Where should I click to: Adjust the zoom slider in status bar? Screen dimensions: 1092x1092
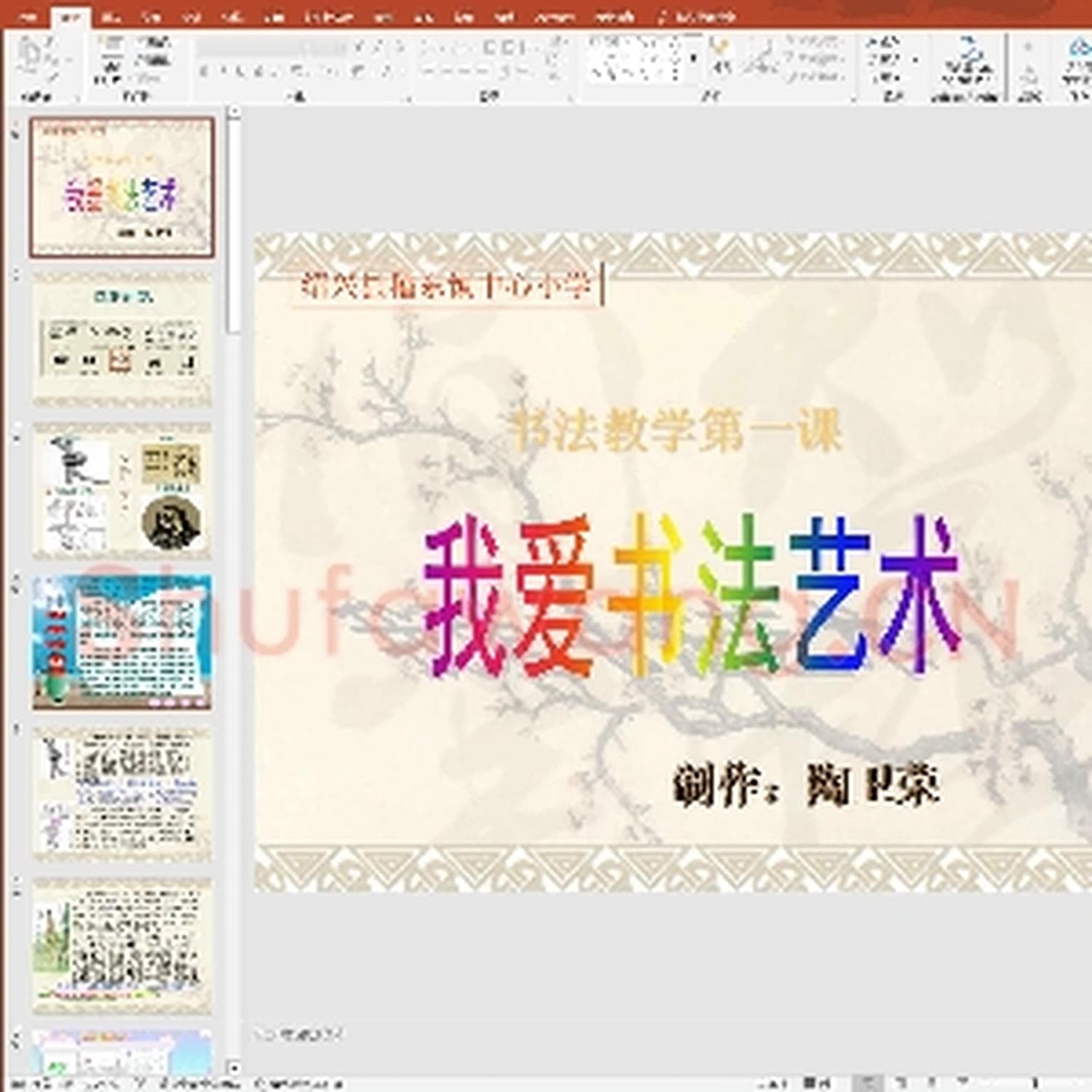click(1034, 1083)
